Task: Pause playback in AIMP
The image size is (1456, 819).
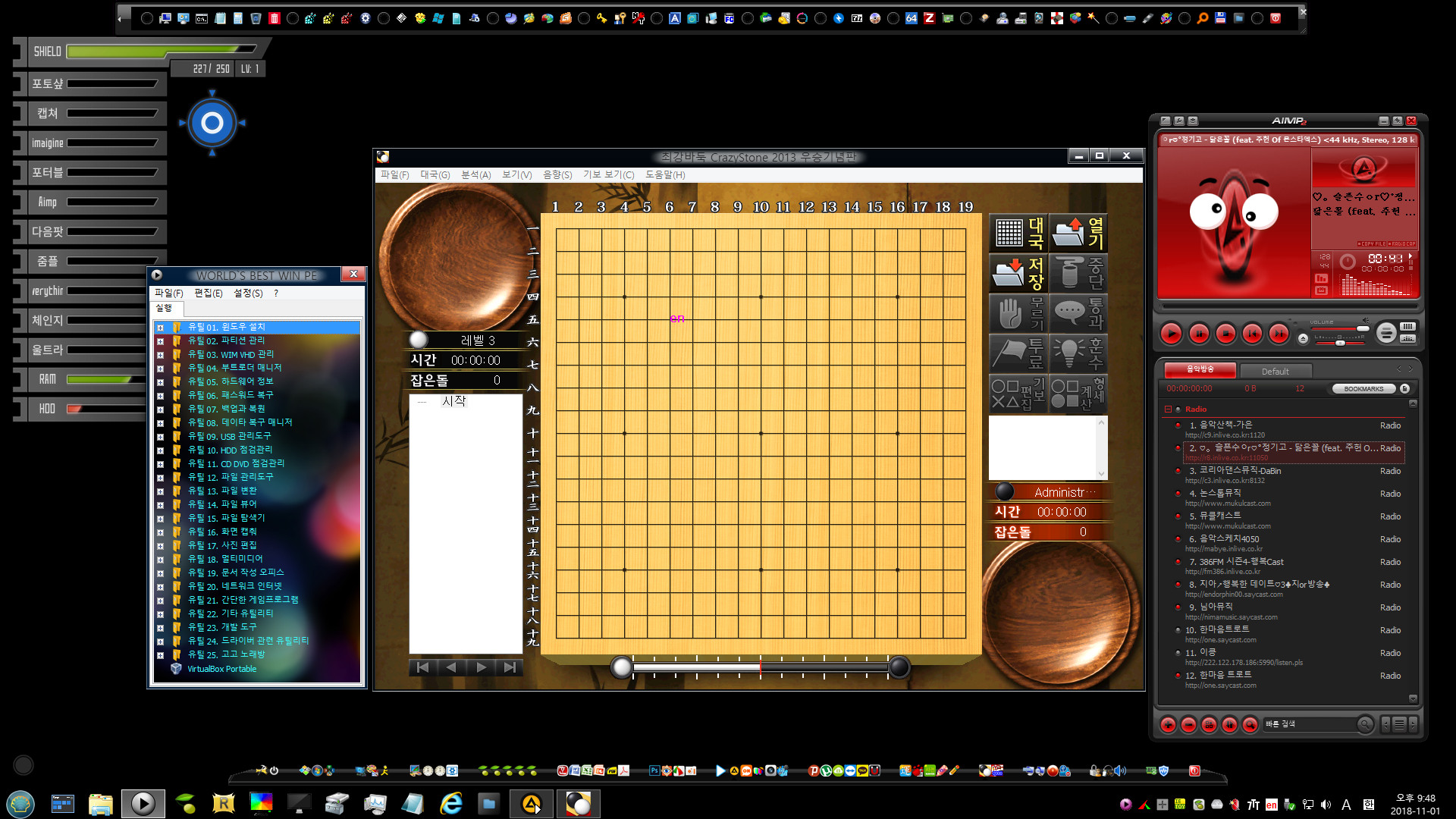Action: tap(1199, 334)
